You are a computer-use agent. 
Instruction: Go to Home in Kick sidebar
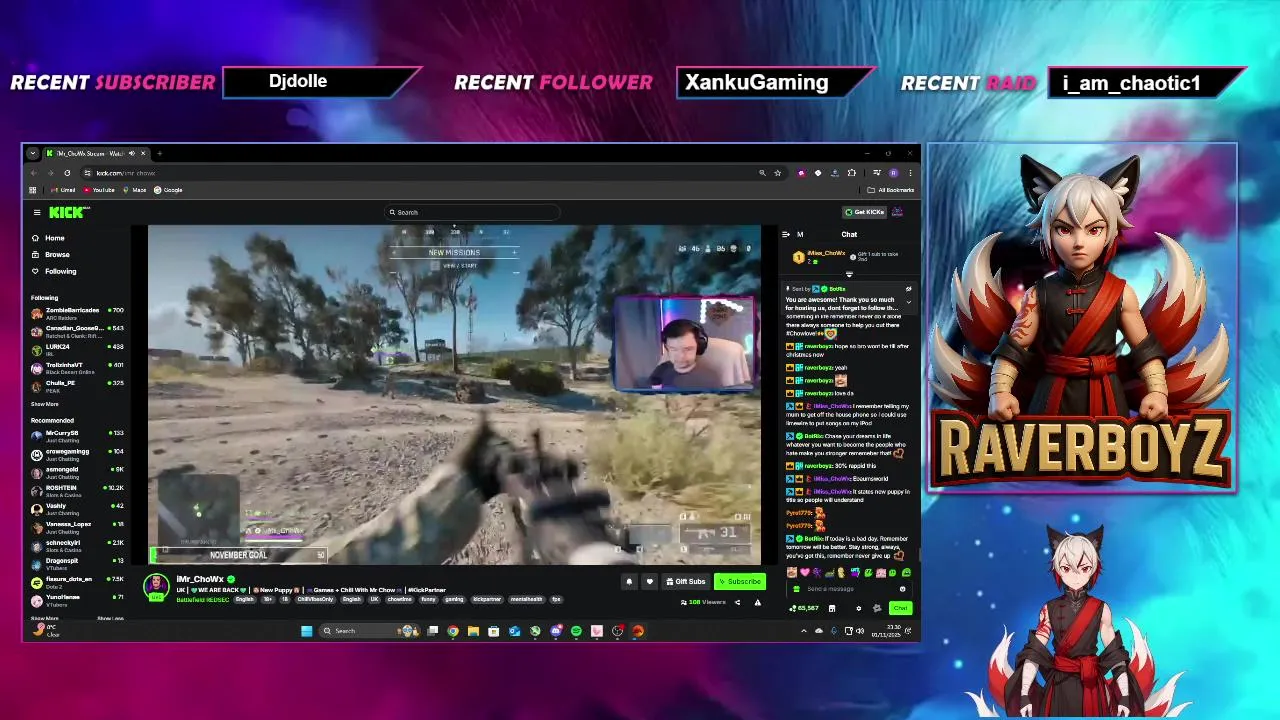[x=48, y=238]
